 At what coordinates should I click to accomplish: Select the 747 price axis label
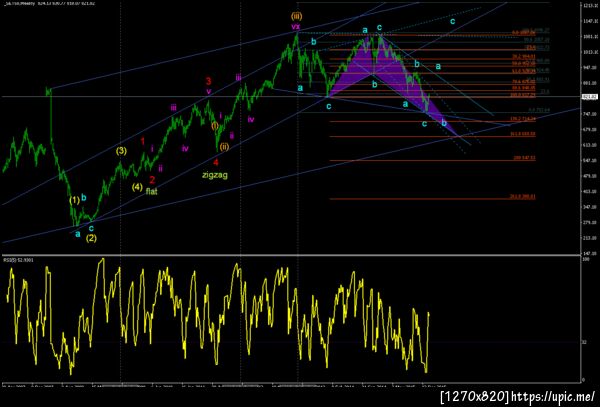pyautogui.click(x=588, y=114)
